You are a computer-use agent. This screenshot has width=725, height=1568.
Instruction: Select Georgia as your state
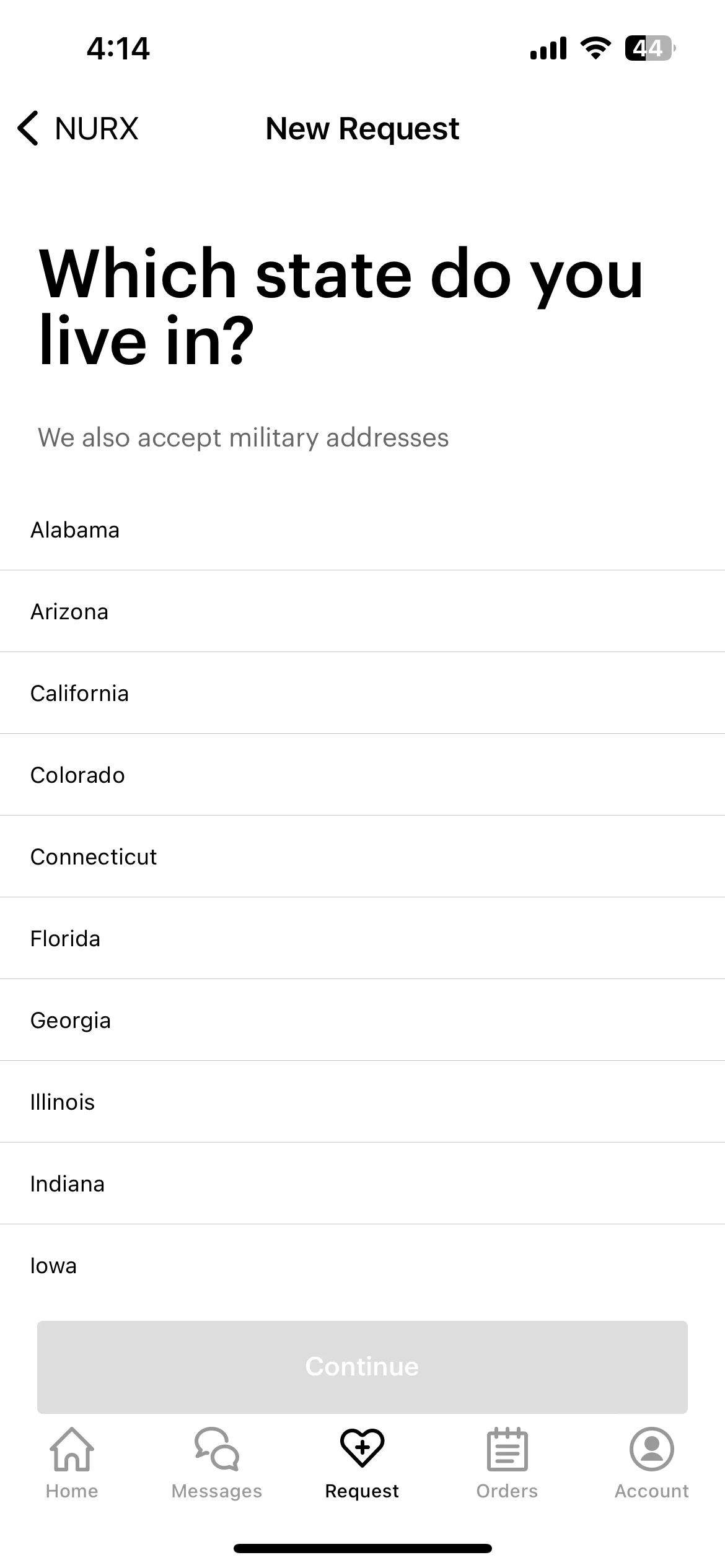pyautogui.click(x=362, y=1020)
